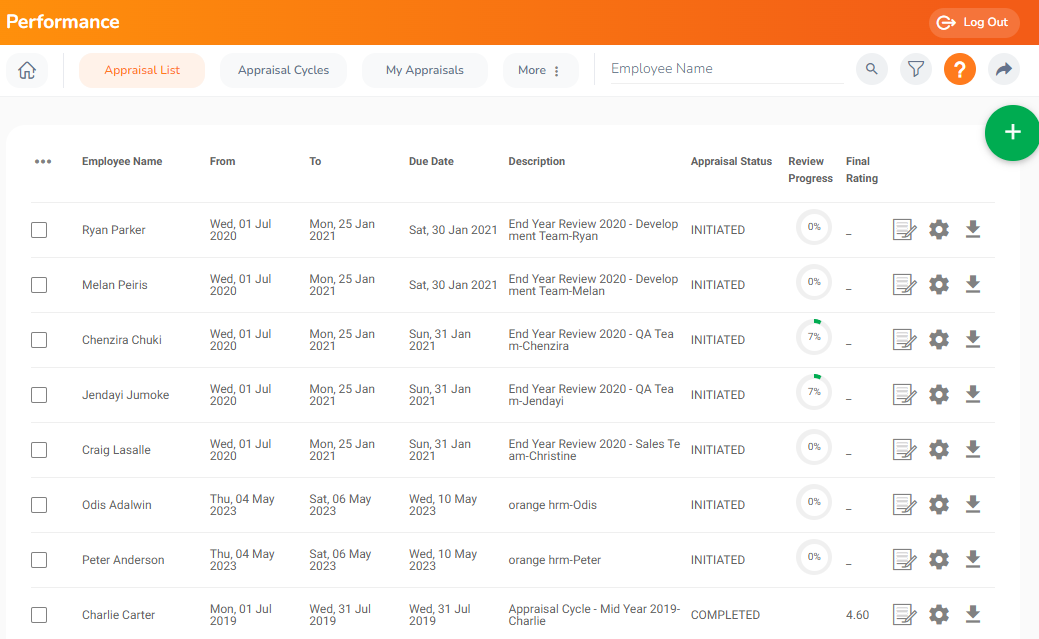Evaluate Ryan Parker's appraisal form icon
The width and height of the screenshot is (1039, 639).
click(x=904, y=230)
